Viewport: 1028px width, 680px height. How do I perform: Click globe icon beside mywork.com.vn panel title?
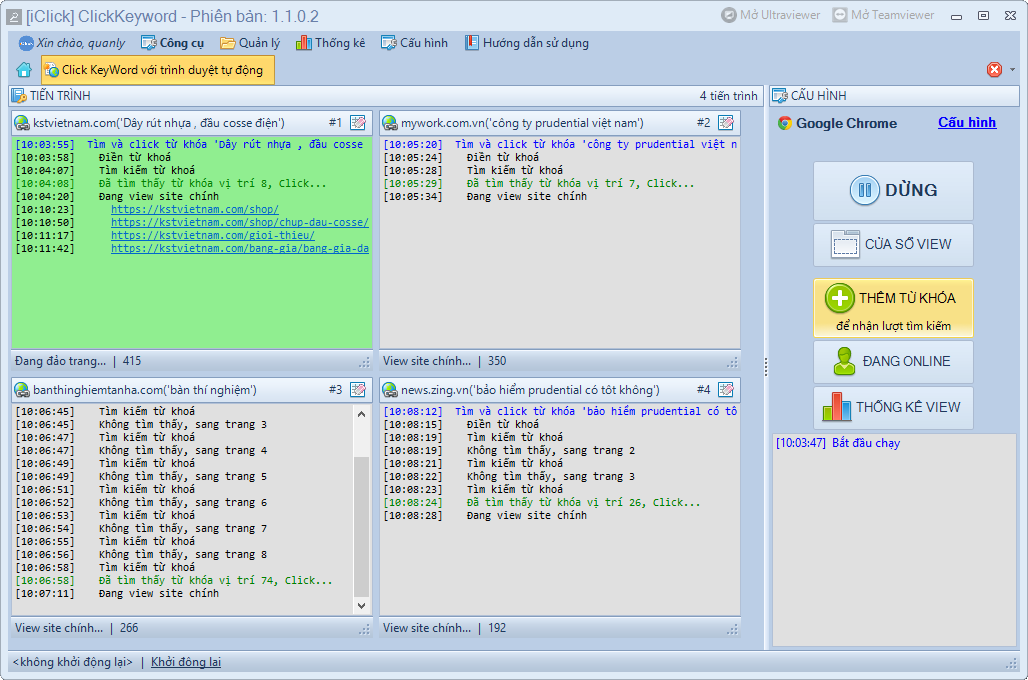(x=390, y=123)
